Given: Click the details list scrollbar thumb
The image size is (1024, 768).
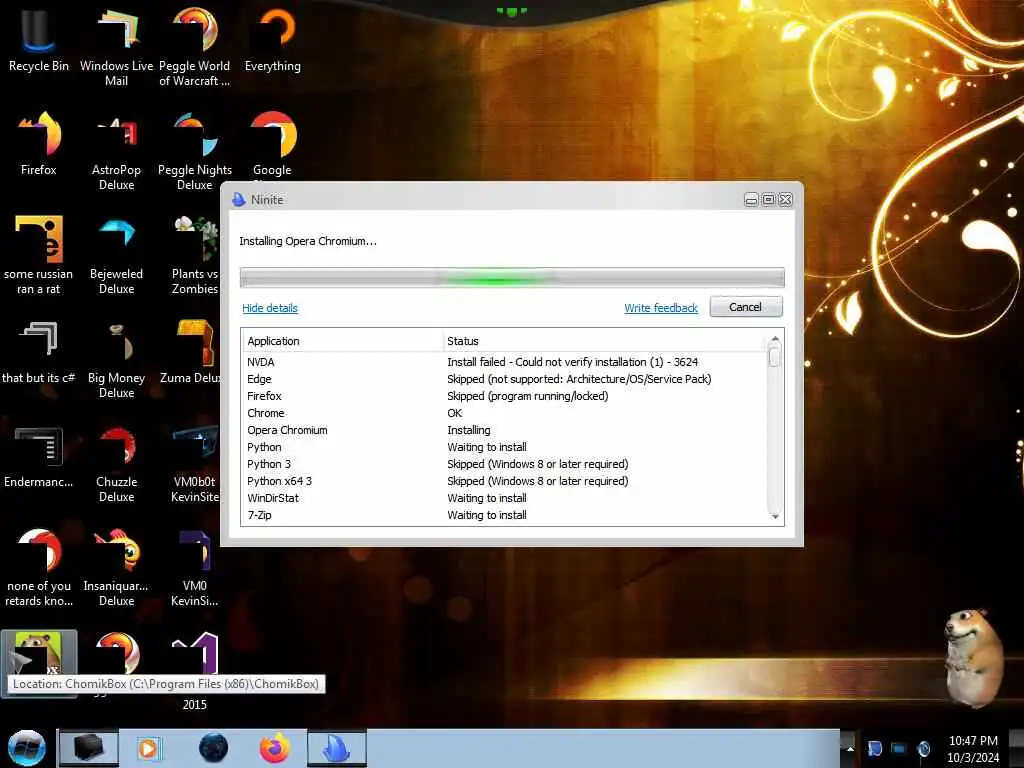Looking at the screenshot, I should pyautogui.click(x=775, y=357).
